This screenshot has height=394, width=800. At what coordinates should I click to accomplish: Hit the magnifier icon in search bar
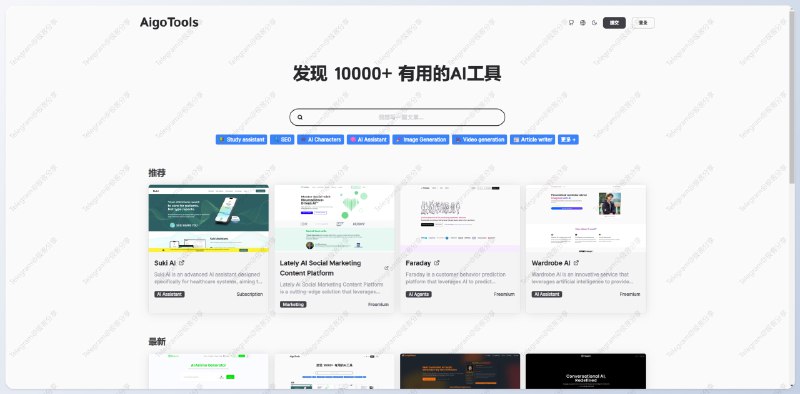click(300, 117)
